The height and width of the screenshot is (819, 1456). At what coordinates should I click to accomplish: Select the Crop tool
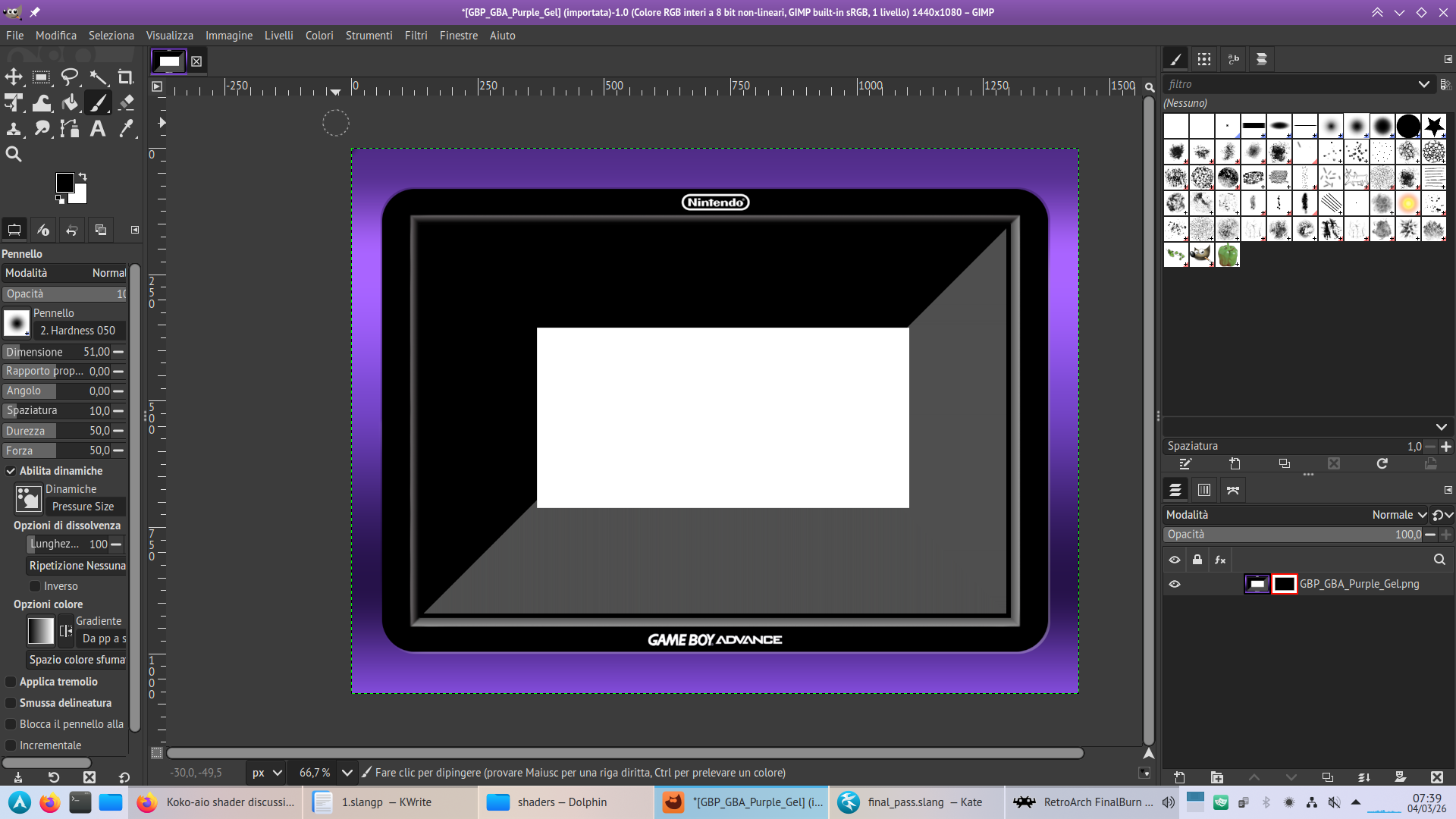(x=126, y=77)
